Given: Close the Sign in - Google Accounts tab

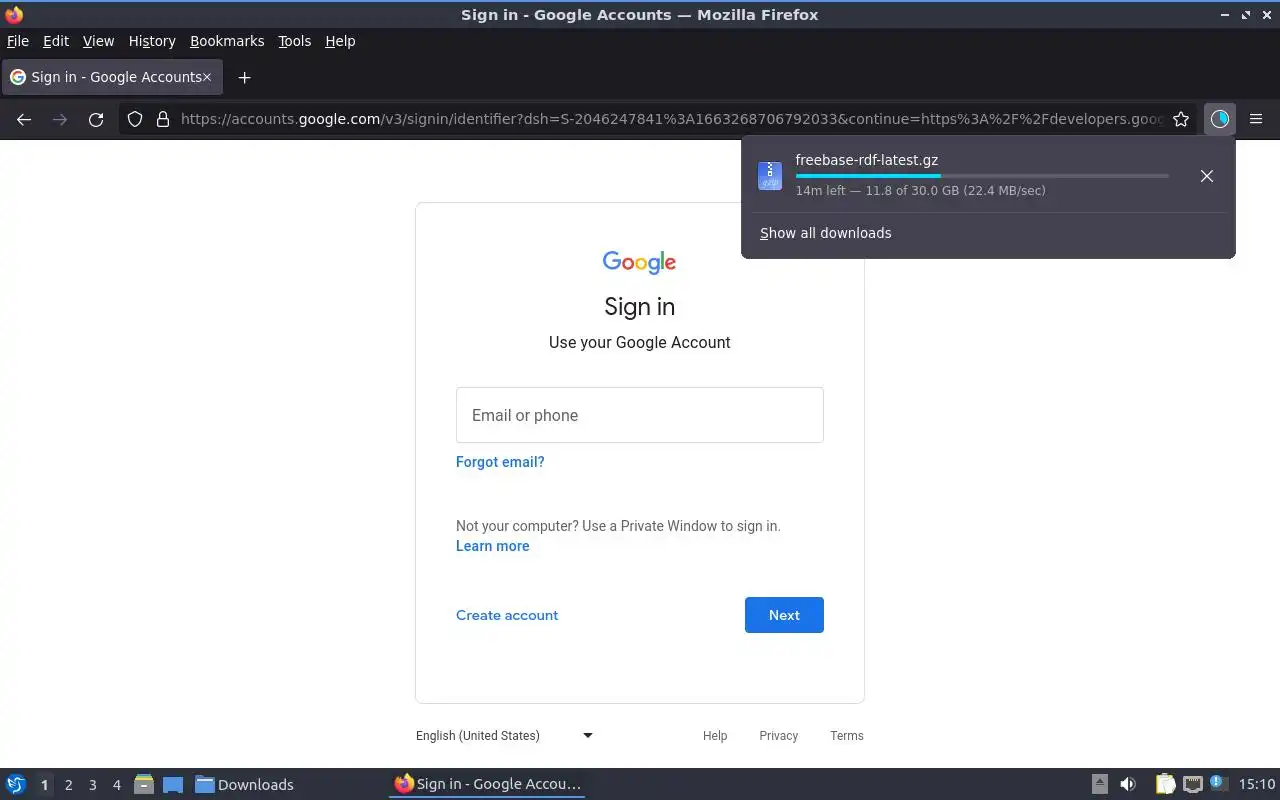Looking at the screenshot, I should coord(207,77).
